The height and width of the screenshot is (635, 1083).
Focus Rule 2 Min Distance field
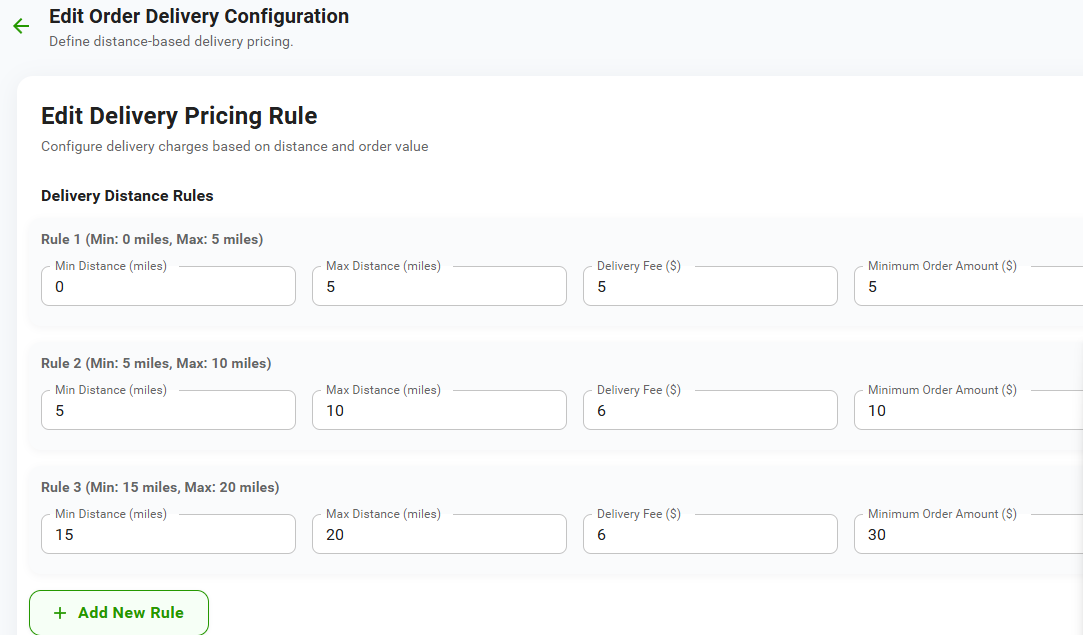pos(168,411)
